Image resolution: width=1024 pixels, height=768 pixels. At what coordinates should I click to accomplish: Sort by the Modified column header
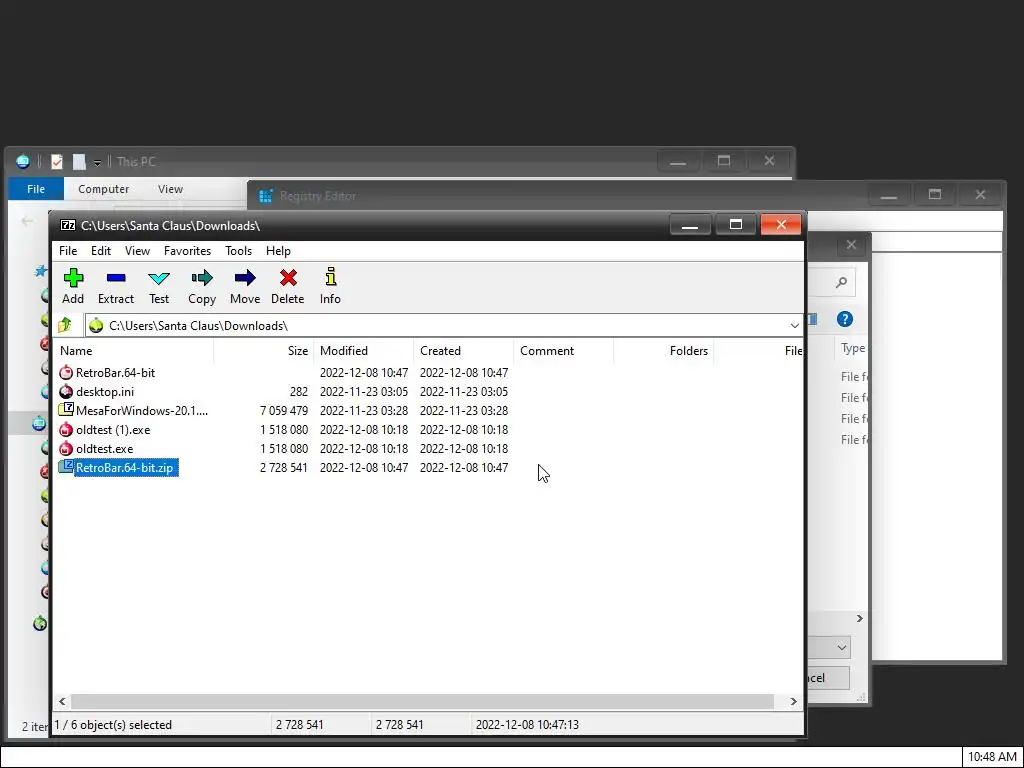(x=364, y=351)
